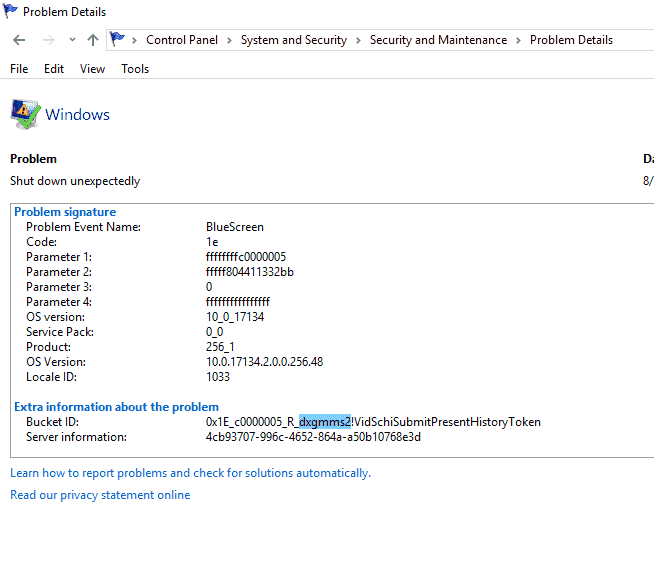
Task: Expand chevron before Control Panel breadcrumb
Action: (x=134, y=40)
